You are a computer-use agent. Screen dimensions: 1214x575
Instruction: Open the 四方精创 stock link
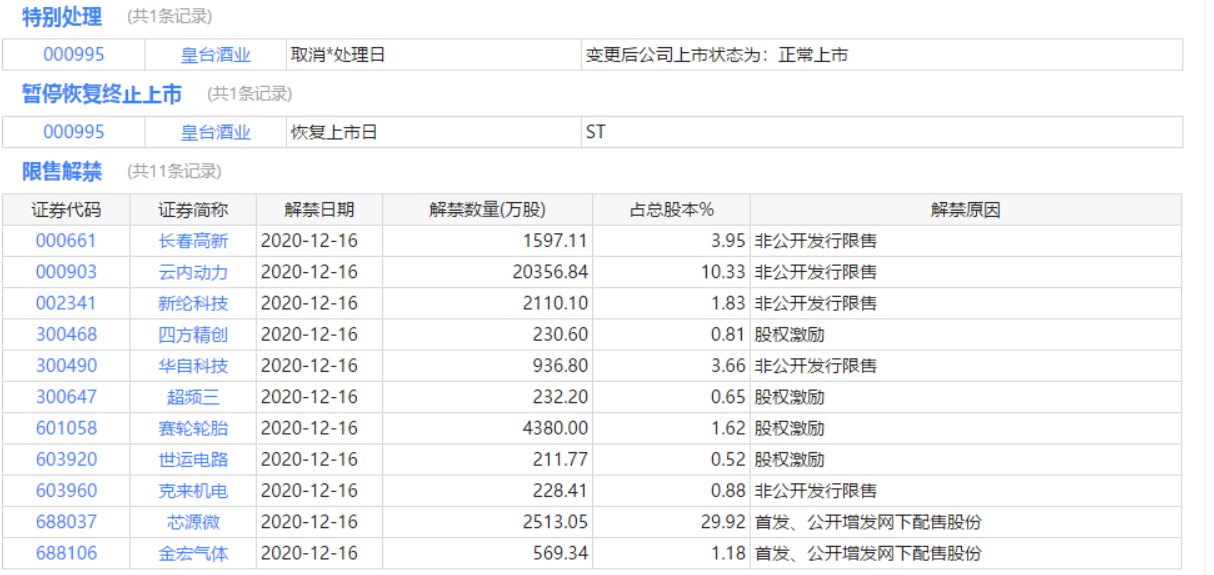pos(193,334)
